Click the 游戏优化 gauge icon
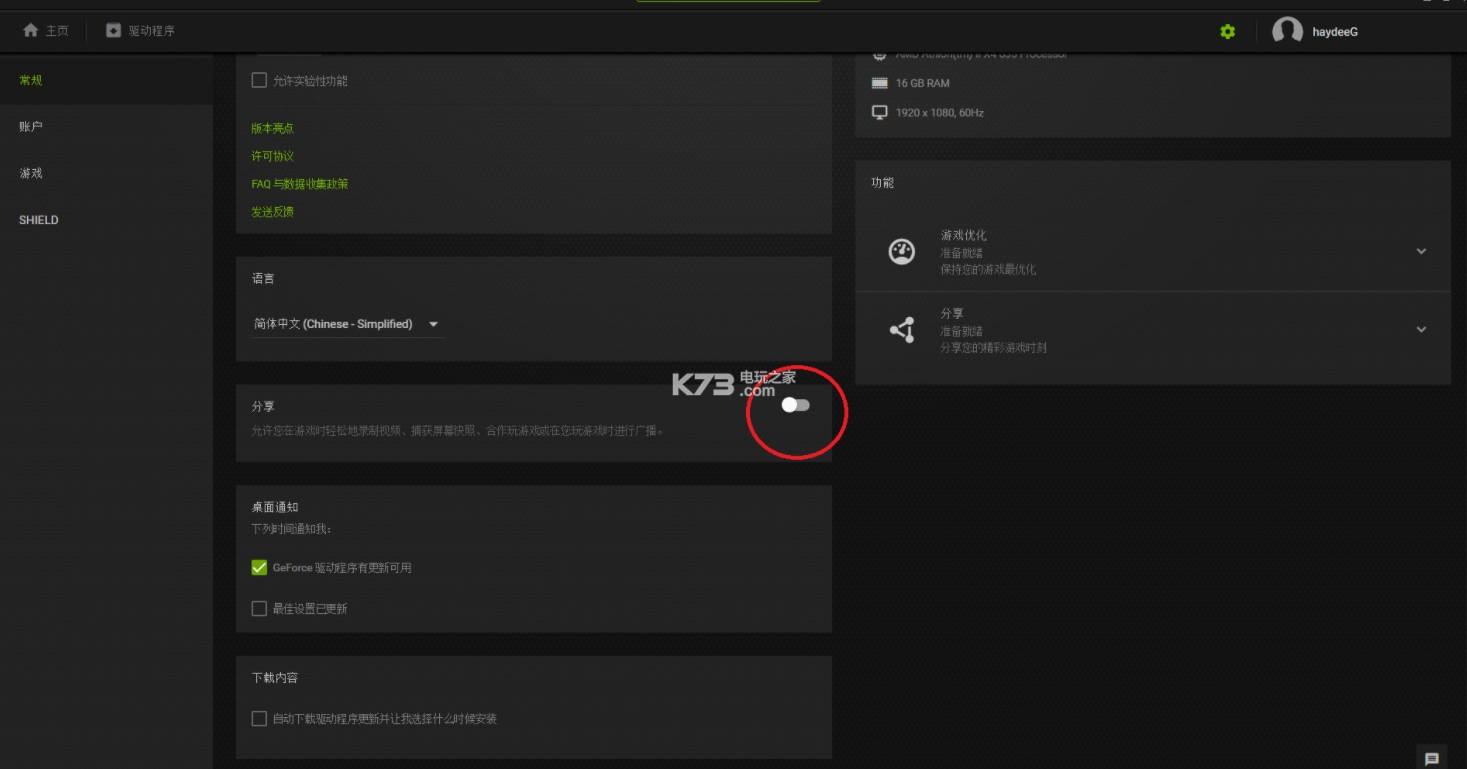The height and width of the screenshot is (769, 1467). tap(902, 251)
